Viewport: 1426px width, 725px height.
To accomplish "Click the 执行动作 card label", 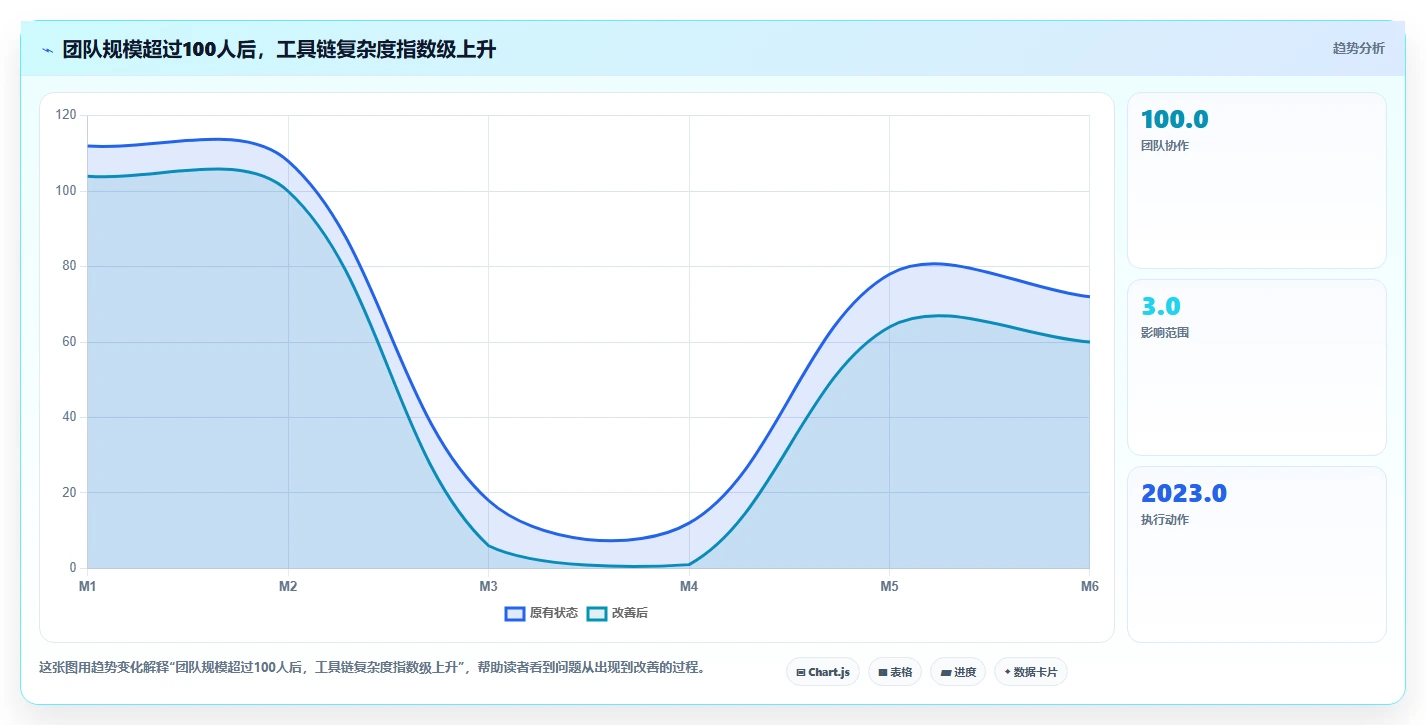I will tap(1165, 520).
